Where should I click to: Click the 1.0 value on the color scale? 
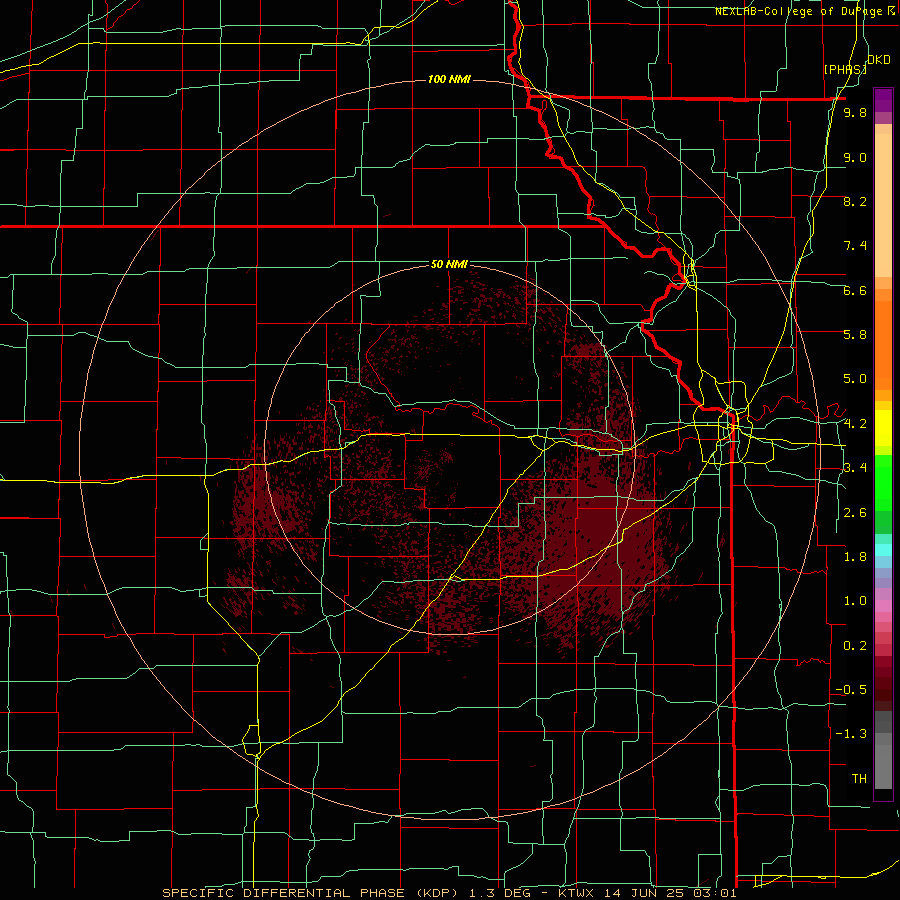pyautogui.click(x=855, y=601)
